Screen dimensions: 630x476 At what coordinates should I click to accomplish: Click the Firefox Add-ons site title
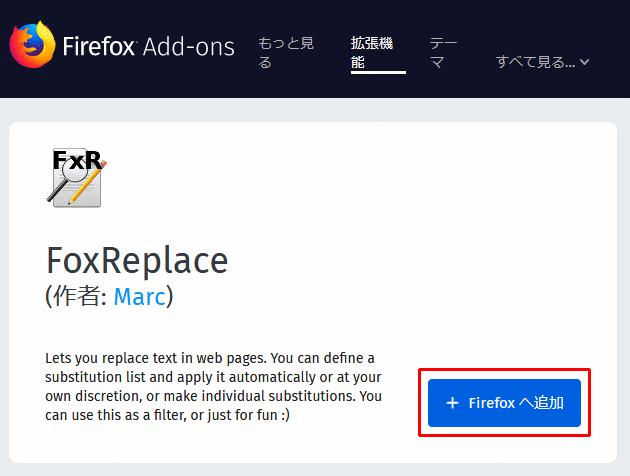coord(148,46)
